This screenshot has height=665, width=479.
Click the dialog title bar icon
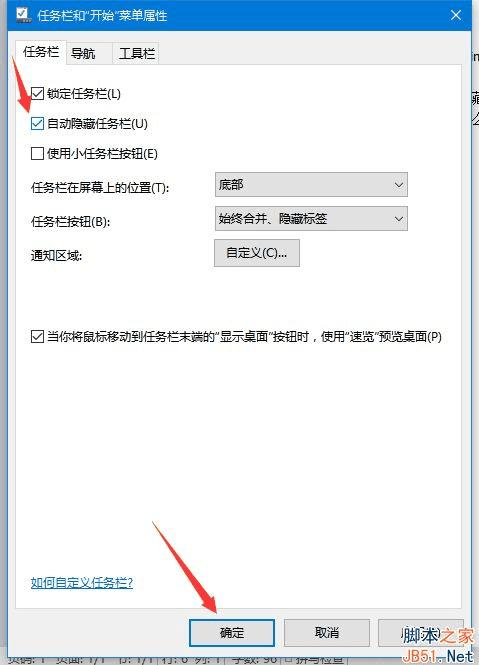point(23,15)
